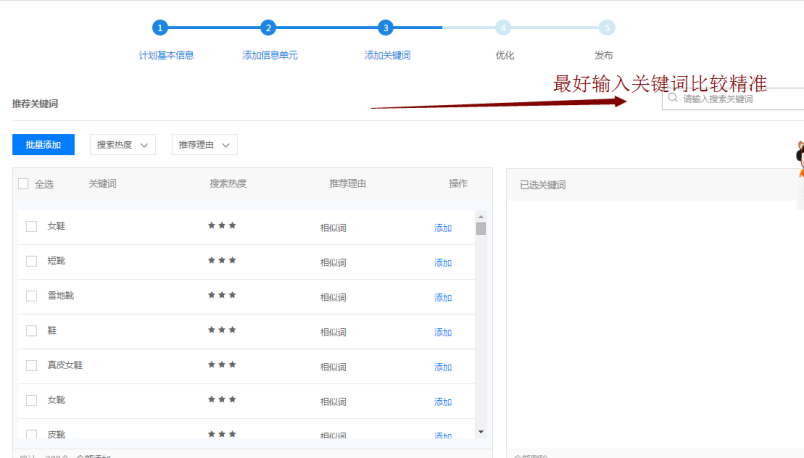Expand the 推荐理由 filter dropdown

tap(206, 146)
